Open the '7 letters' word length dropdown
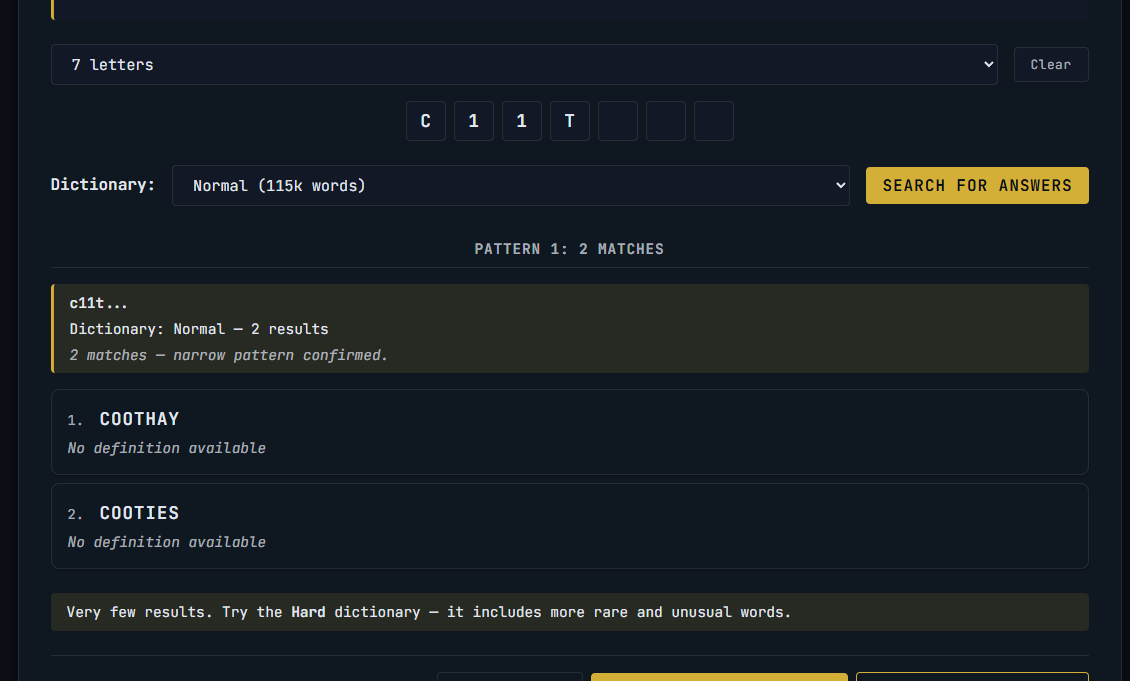This screenshot has width=1130, height=681. (523, 64)
